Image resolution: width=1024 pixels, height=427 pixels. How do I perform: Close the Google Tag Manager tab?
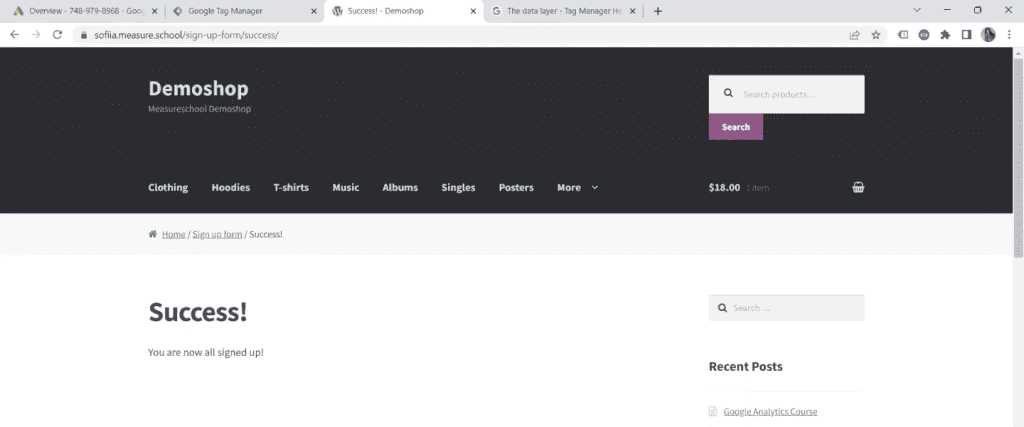coord(313,11)
